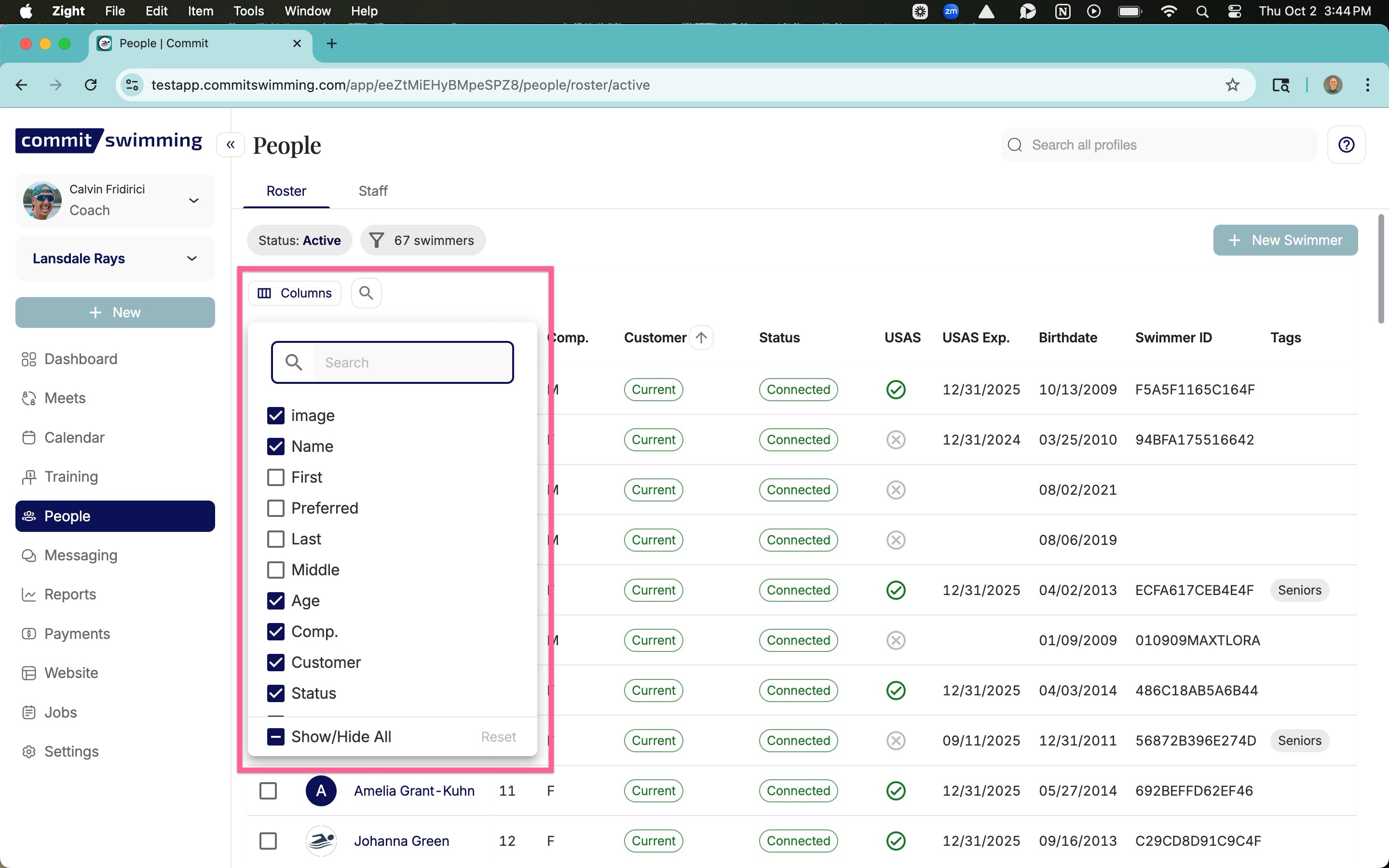Click the table search magnifier icon
The height and width of the screenshot is (868, 1389).
pos(366,293)
